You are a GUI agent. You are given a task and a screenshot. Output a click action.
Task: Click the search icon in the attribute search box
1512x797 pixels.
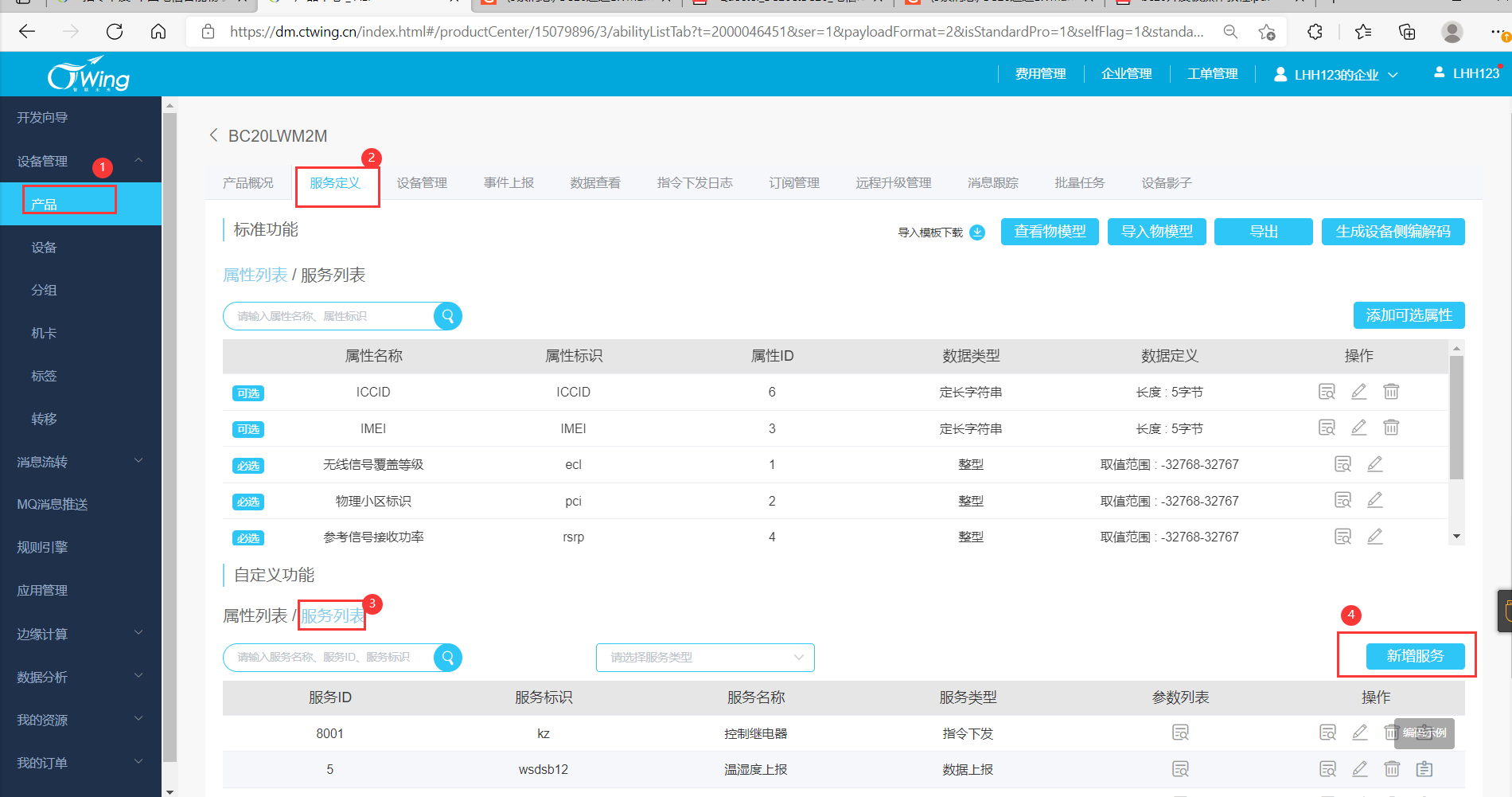tap(448, 316)
